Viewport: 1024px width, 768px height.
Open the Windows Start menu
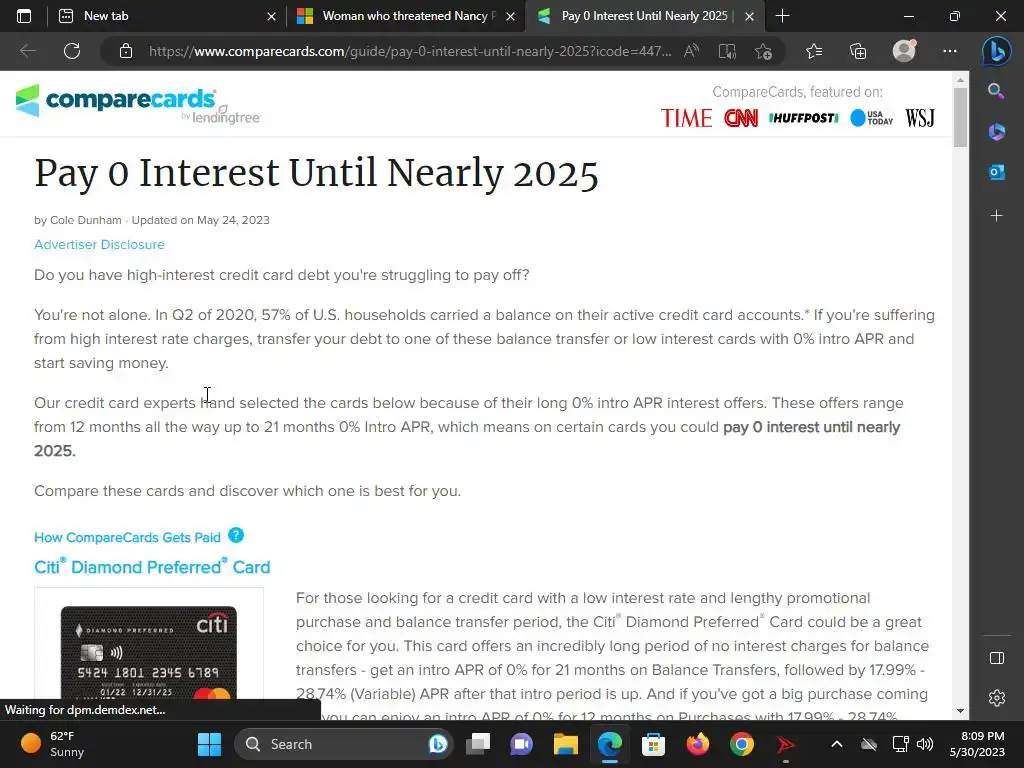tap(210, 744)
